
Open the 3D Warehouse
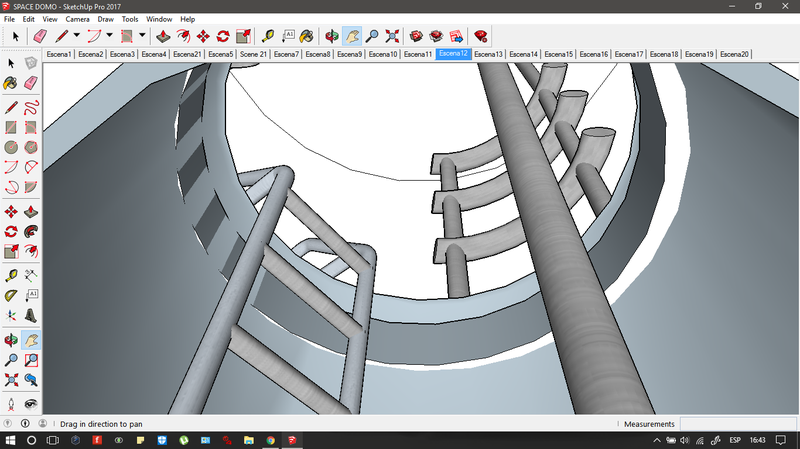coord(417,36)
